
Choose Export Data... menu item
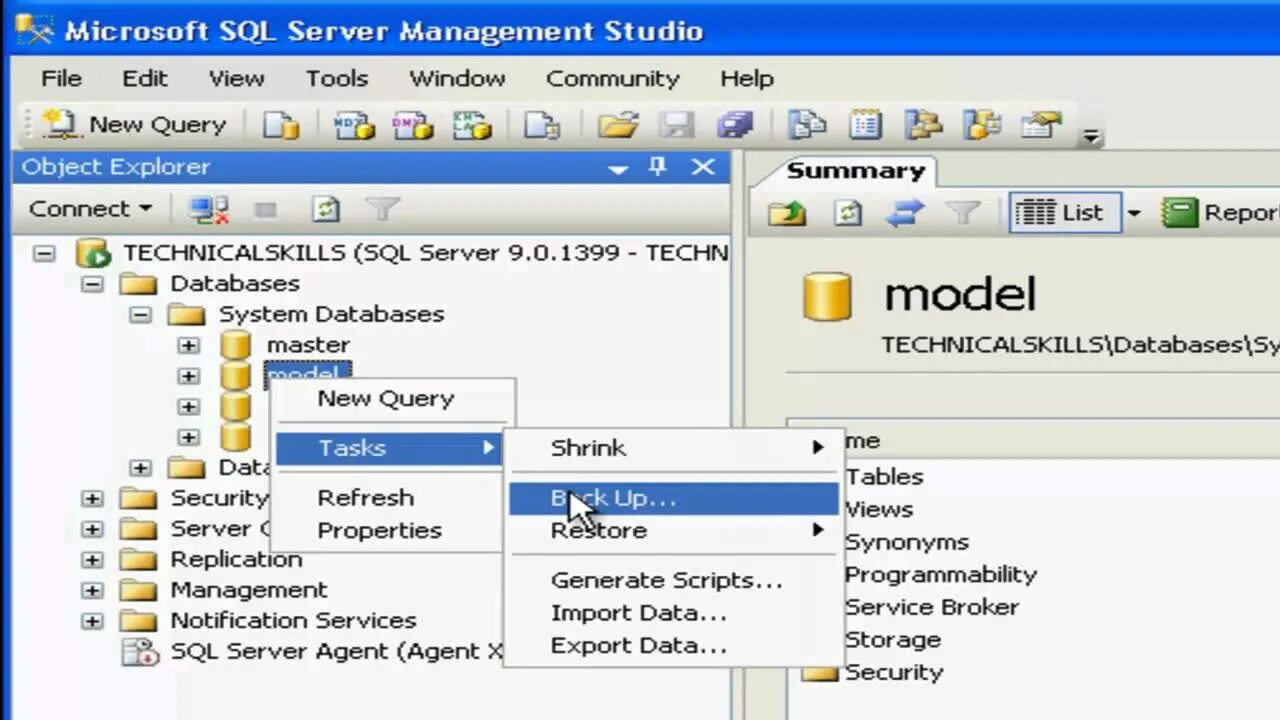tap(638, 647)
